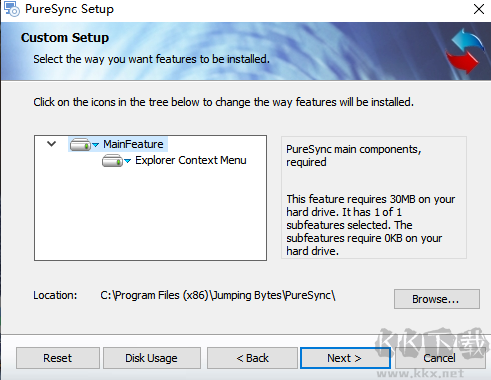Proceed with the Next > button
The width and height of the screenshot is (491, 380).
pyautogui.click(x=345, y=358)
